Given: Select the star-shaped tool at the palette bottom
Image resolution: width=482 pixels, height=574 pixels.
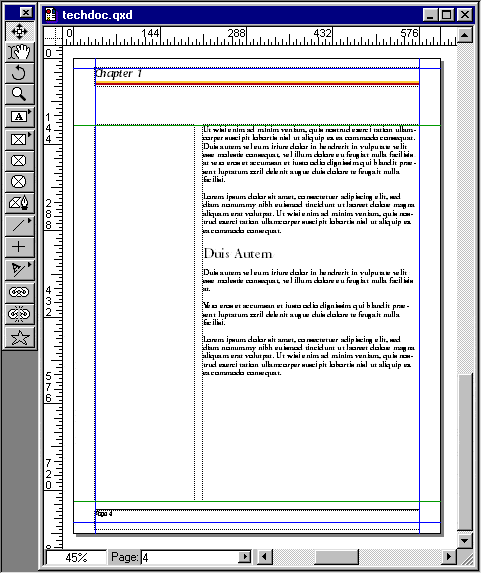Looking at the screenshot, I should click(x=19, y=337).
